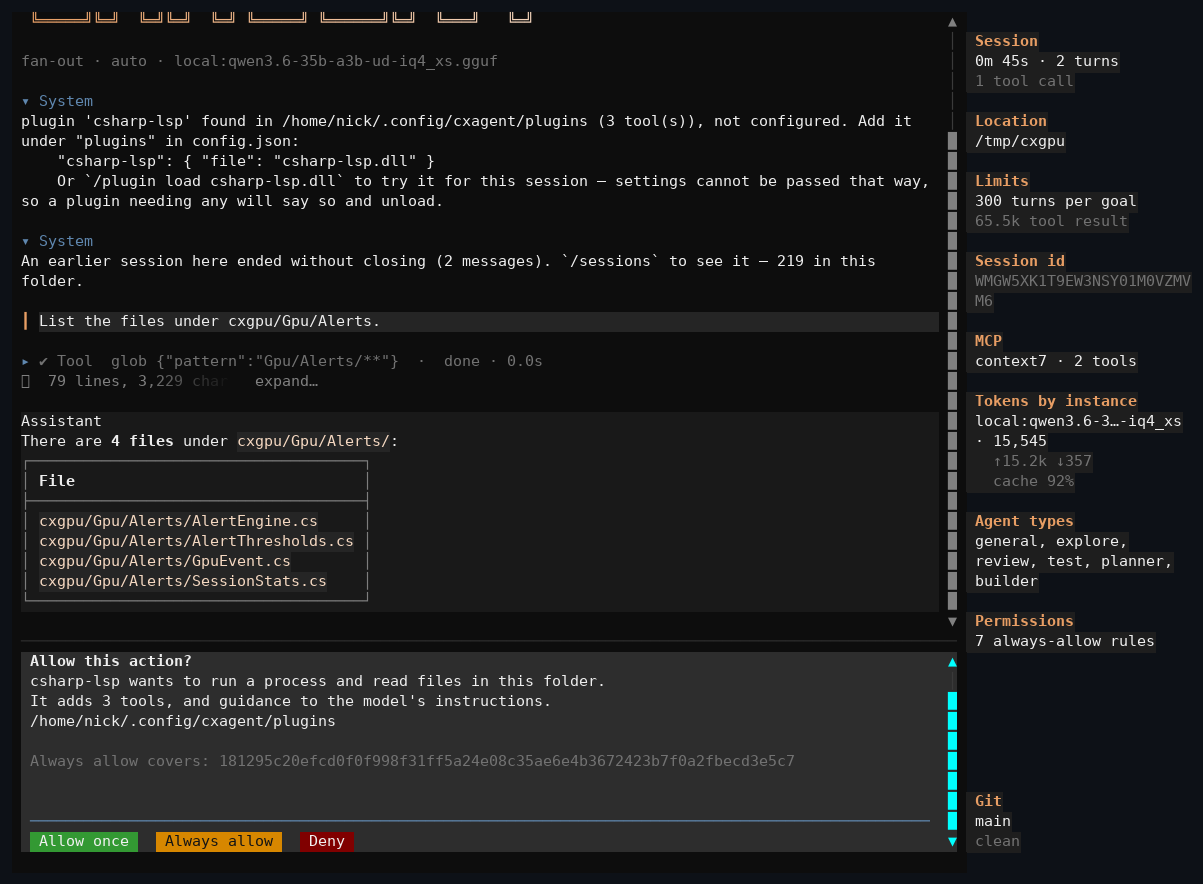Collapse the System message about earlier session
The height and width of the screenshot is (884, 1203).
tap(26, 241)
